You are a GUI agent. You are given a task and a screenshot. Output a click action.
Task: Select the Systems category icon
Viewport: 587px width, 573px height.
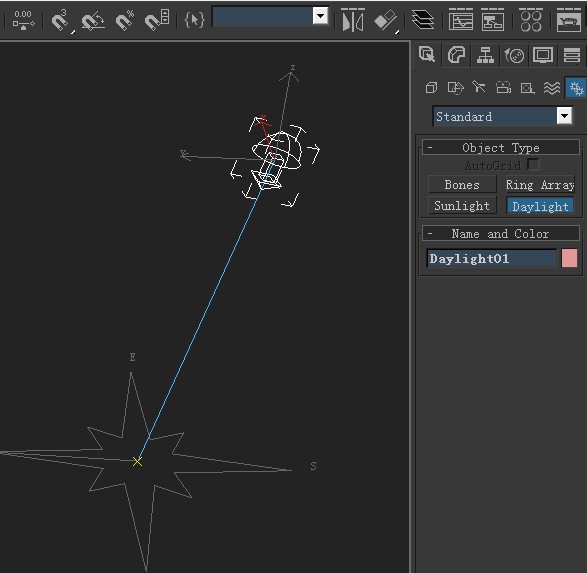point(576,88)
